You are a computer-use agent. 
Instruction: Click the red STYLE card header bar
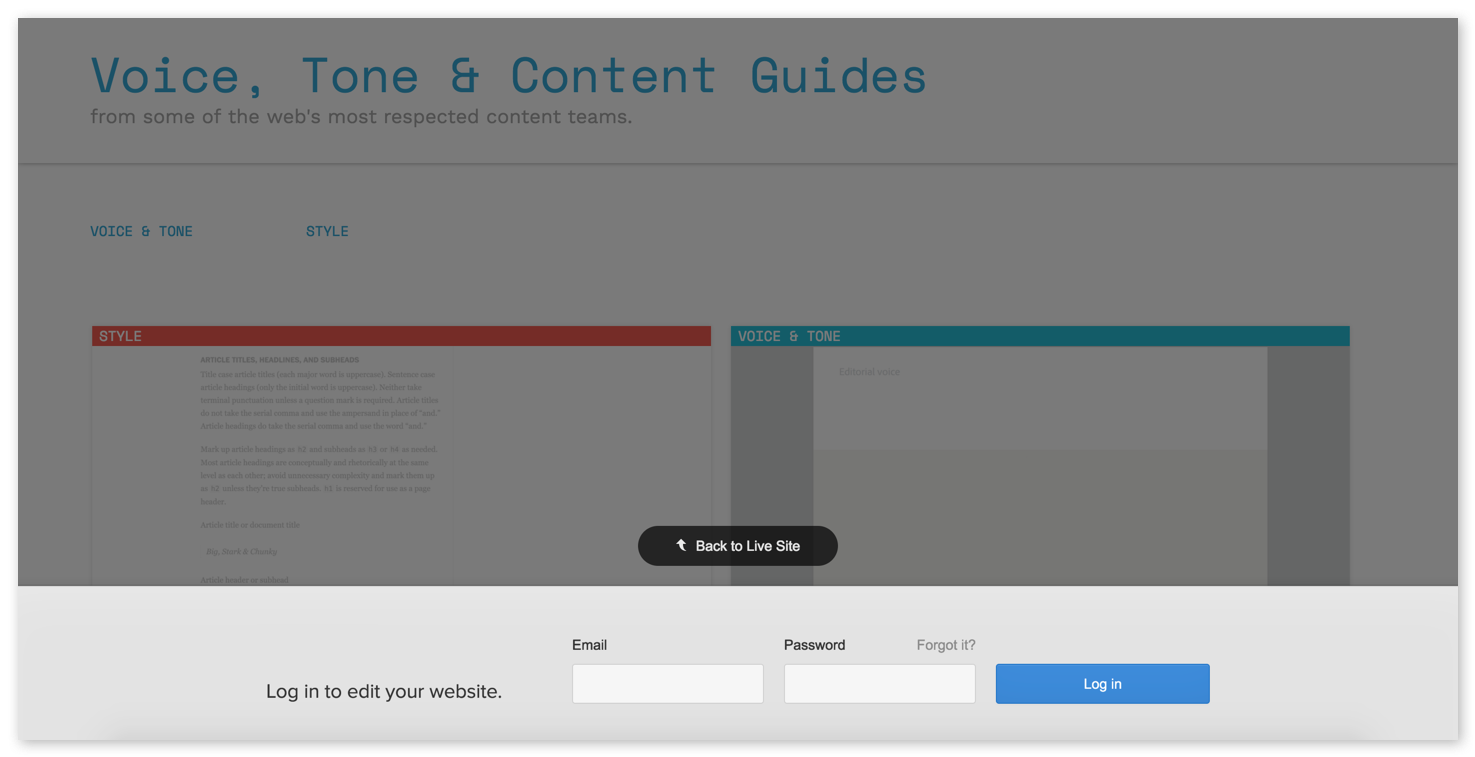[400, 336]
